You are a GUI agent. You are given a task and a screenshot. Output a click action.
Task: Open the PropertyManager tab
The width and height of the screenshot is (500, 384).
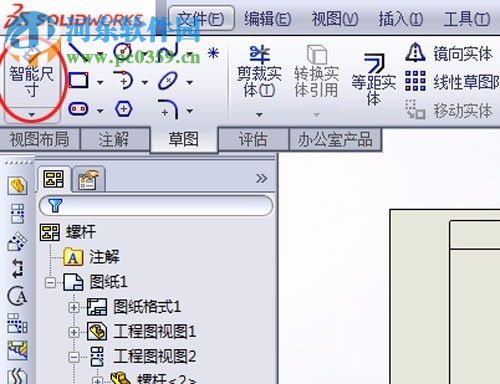[x=88, y=180]
